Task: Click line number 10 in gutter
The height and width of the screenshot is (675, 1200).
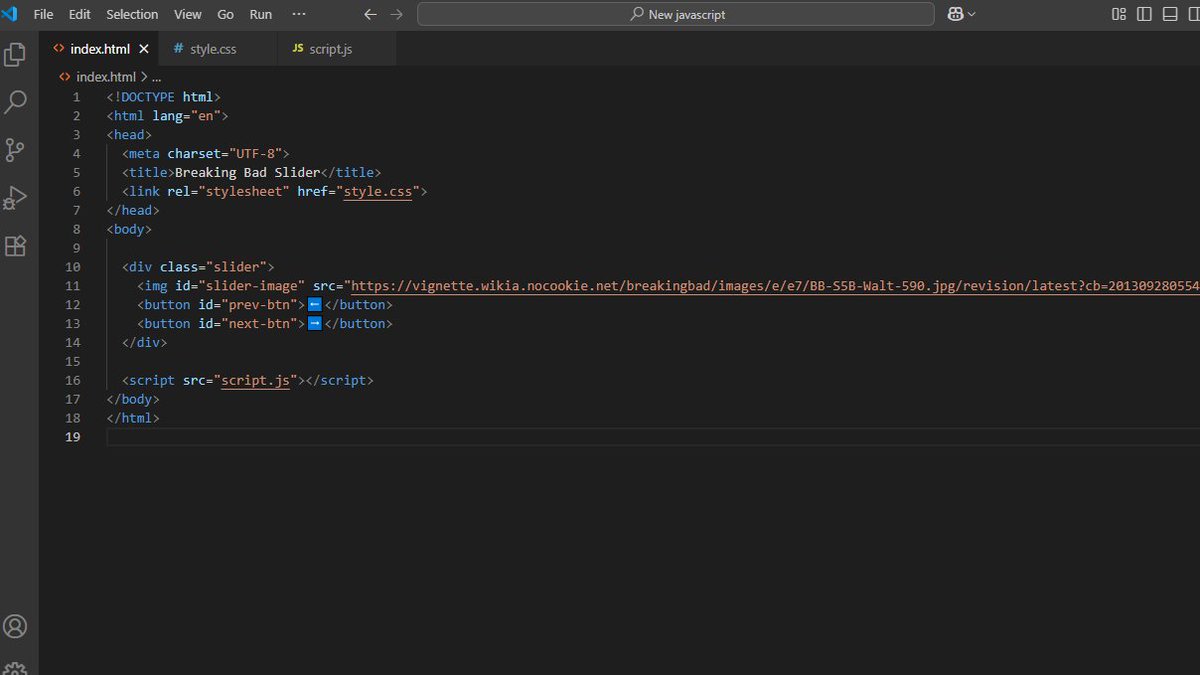Action: [73, 267]
